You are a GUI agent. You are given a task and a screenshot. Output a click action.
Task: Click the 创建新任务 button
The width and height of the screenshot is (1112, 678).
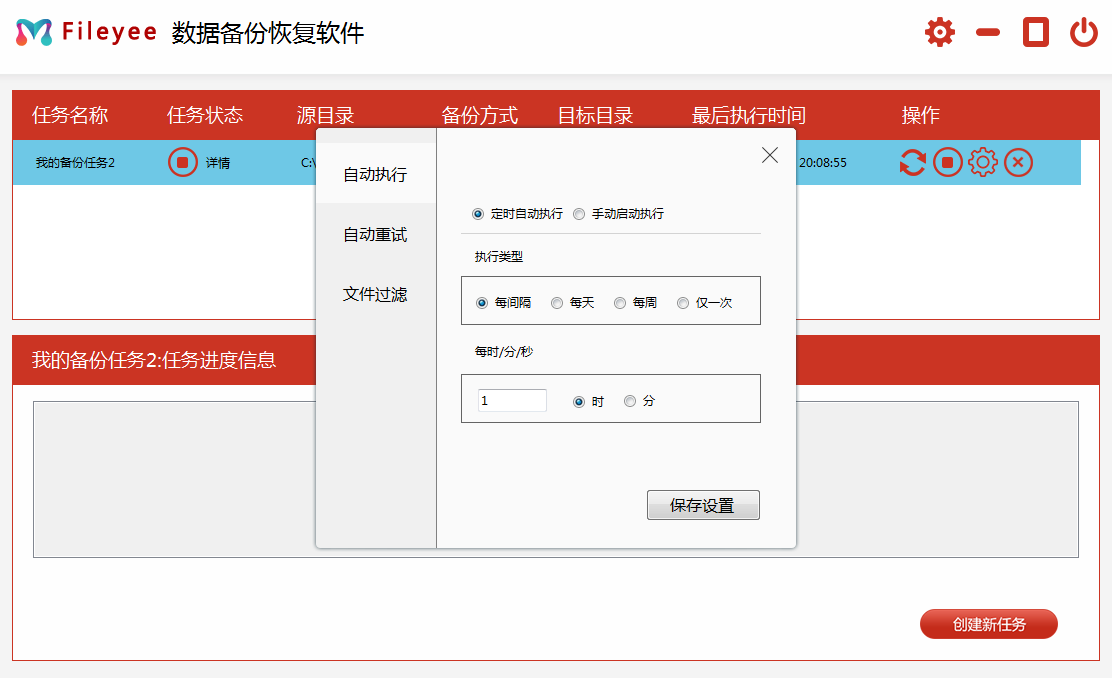(988, 624)
